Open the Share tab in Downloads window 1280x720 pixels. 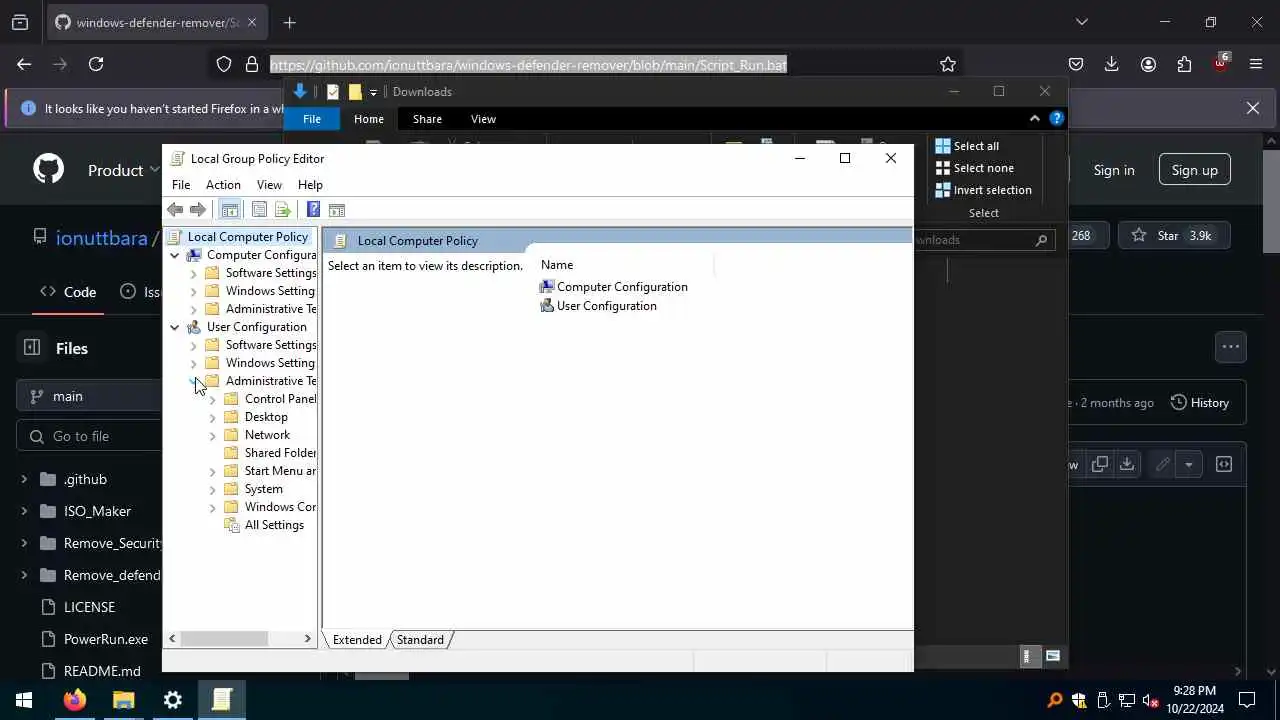click(x=427, y=119)
